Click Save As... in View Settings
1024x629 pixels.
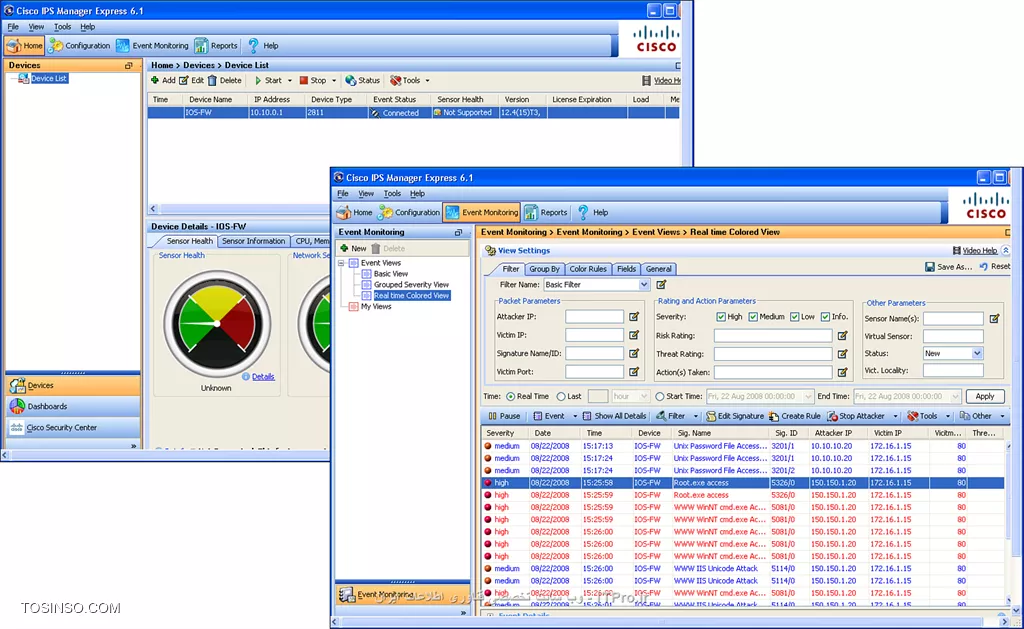click(x=948, y=267)
